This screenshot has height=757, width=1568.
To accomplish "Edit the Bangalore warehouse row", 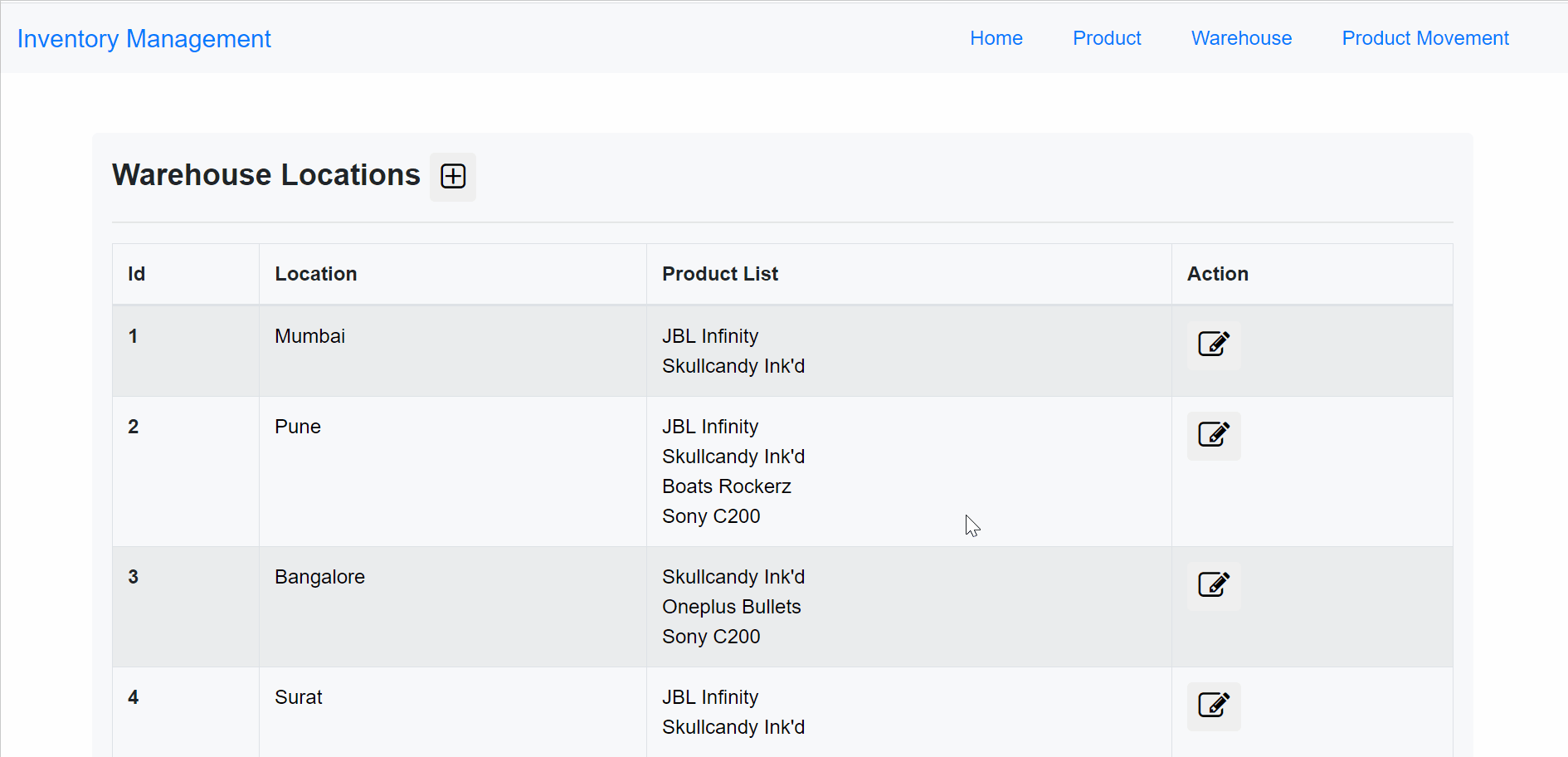I will coord(1214,585).
